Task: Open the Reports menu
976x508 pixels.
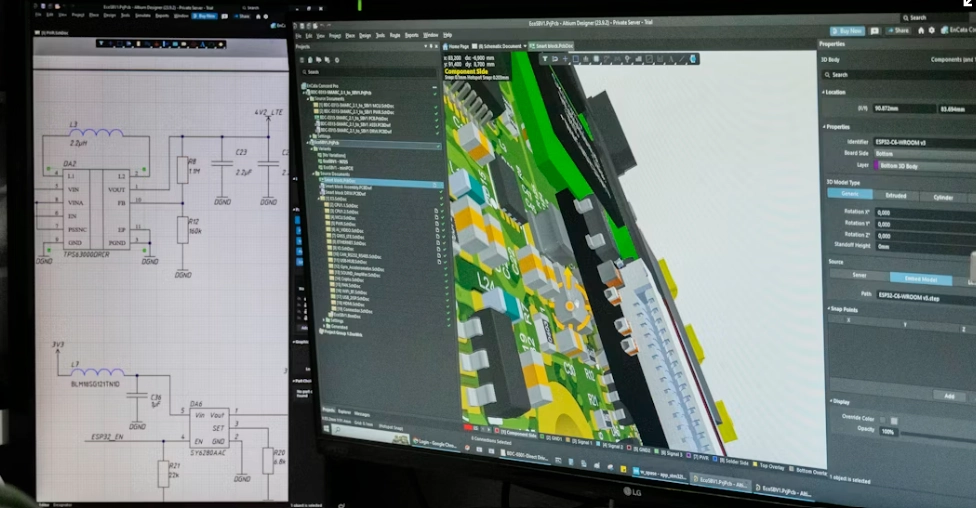Action: (x=411, y=35)
